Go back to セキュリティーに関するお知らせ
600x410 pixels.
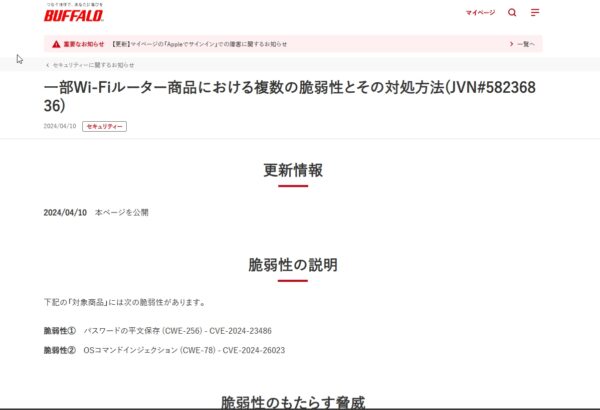pos(93,65)
